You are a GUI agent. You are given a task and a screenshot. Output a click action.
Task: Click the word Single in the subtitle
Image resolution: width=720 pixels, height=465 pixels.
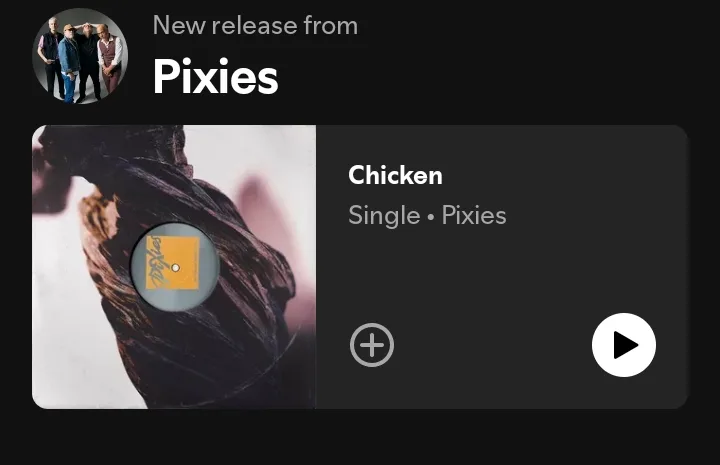384,215
